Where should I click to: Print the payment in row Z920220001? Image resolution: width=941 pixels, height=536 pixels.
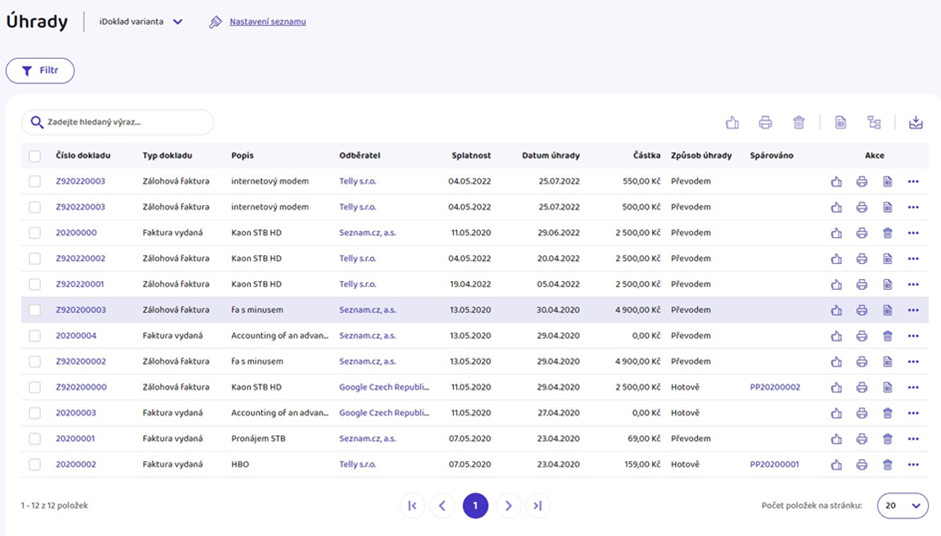(x=862, y=285)
